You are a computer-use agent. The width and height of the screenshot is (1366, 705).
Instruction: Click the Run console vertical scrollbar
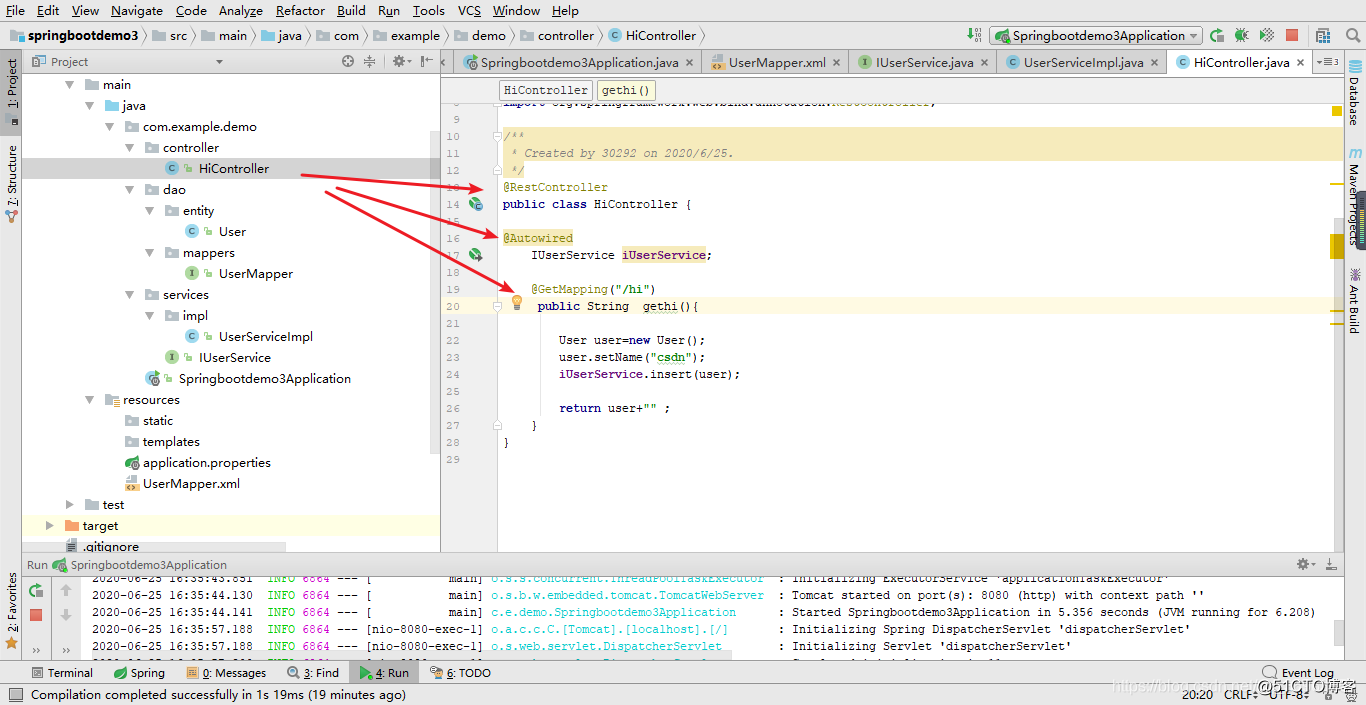pyautogui.click(x=1339, y=633)
